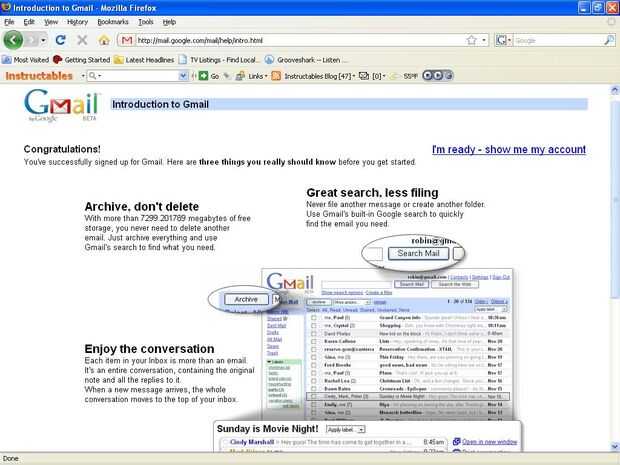
Task: Click the 'Congratulations!' heading
Action: pos(62,149)
